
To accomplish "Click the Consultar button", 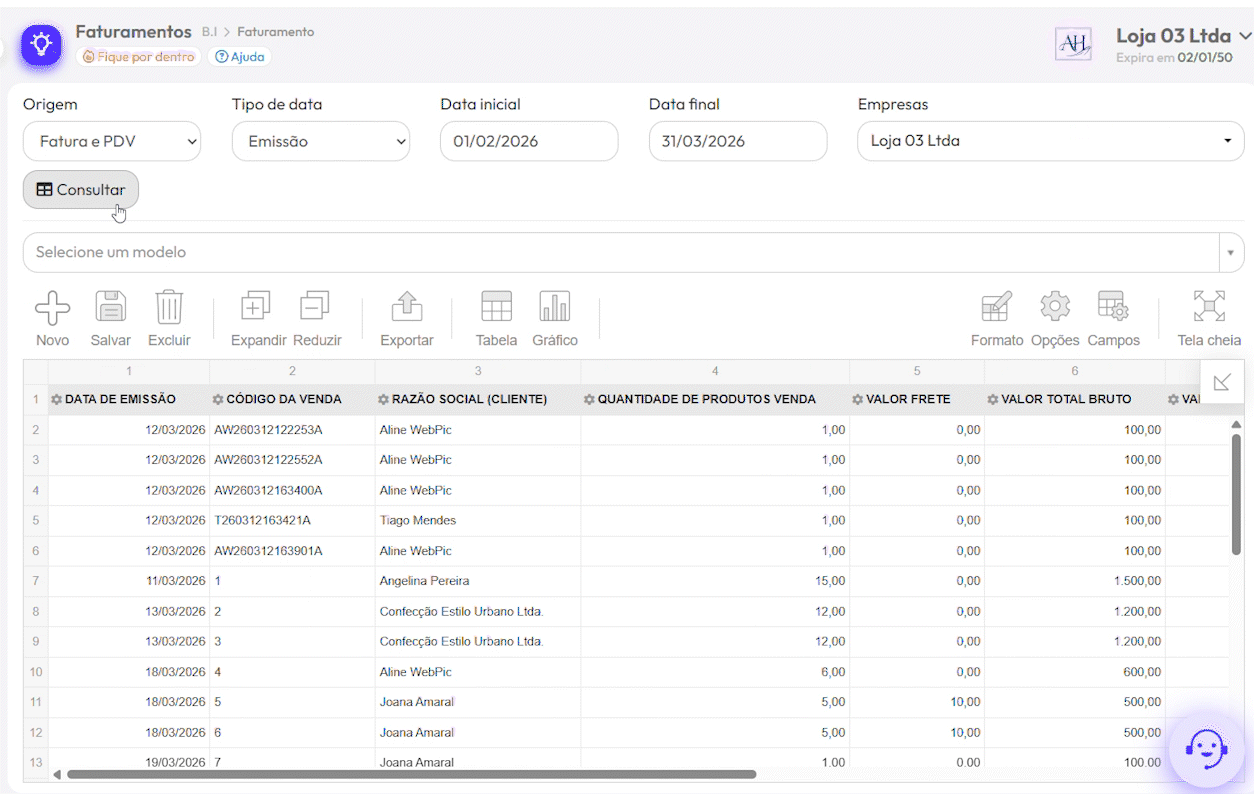I will pyautogui.click(x=81, y=190).
